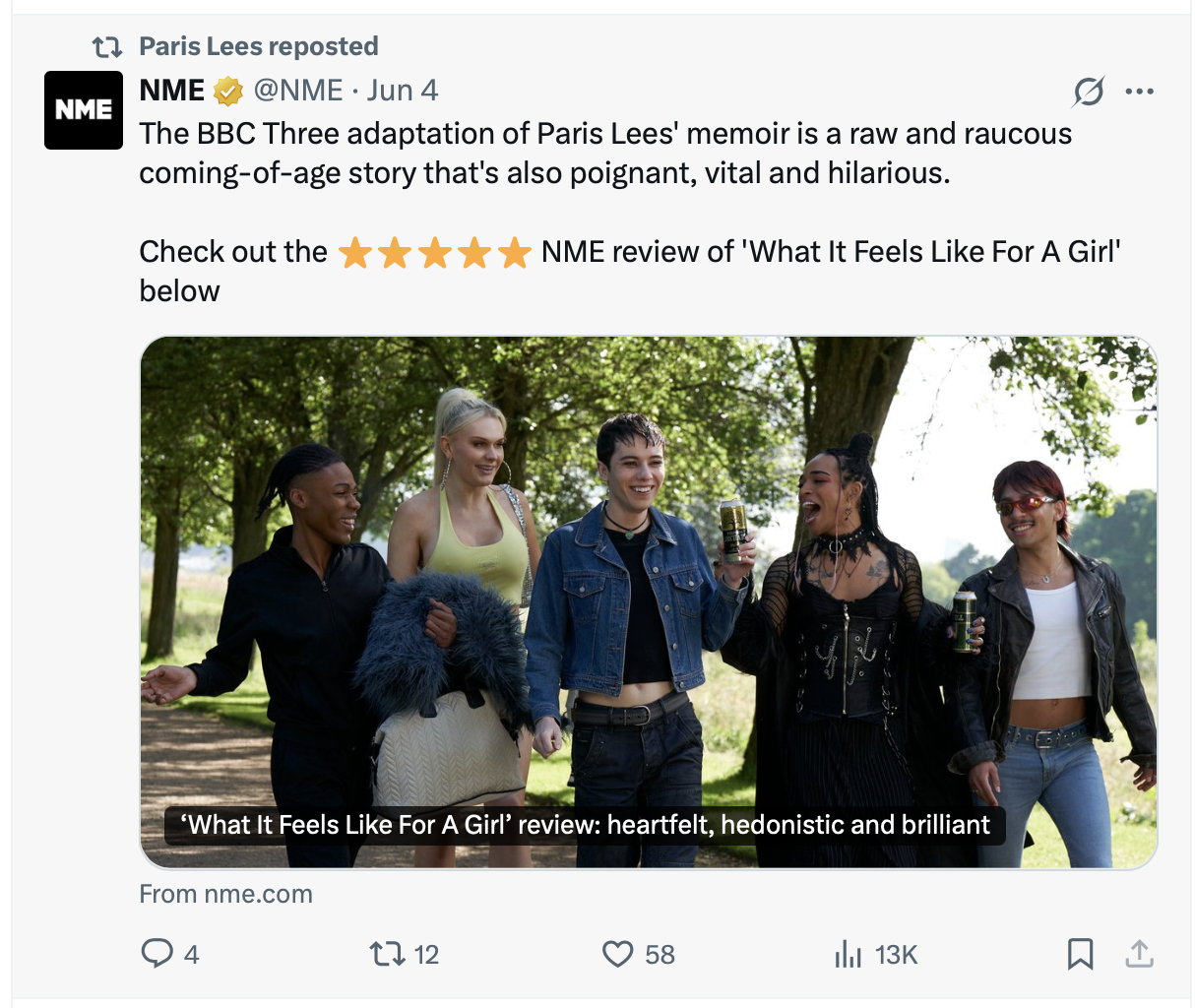Share the post via share icon

1139,954
